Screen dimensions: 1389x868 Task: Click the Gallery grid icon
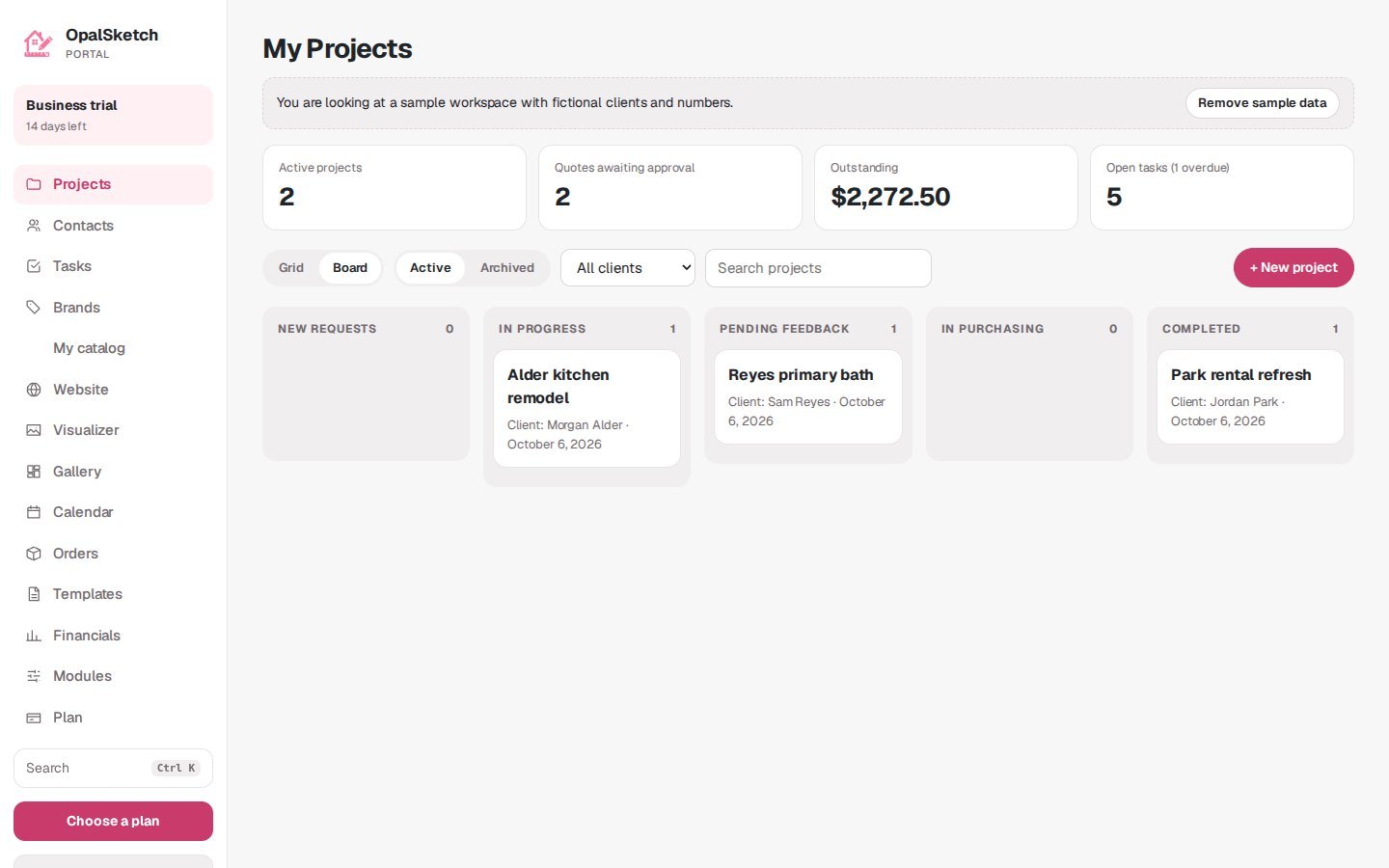(34, 472)
